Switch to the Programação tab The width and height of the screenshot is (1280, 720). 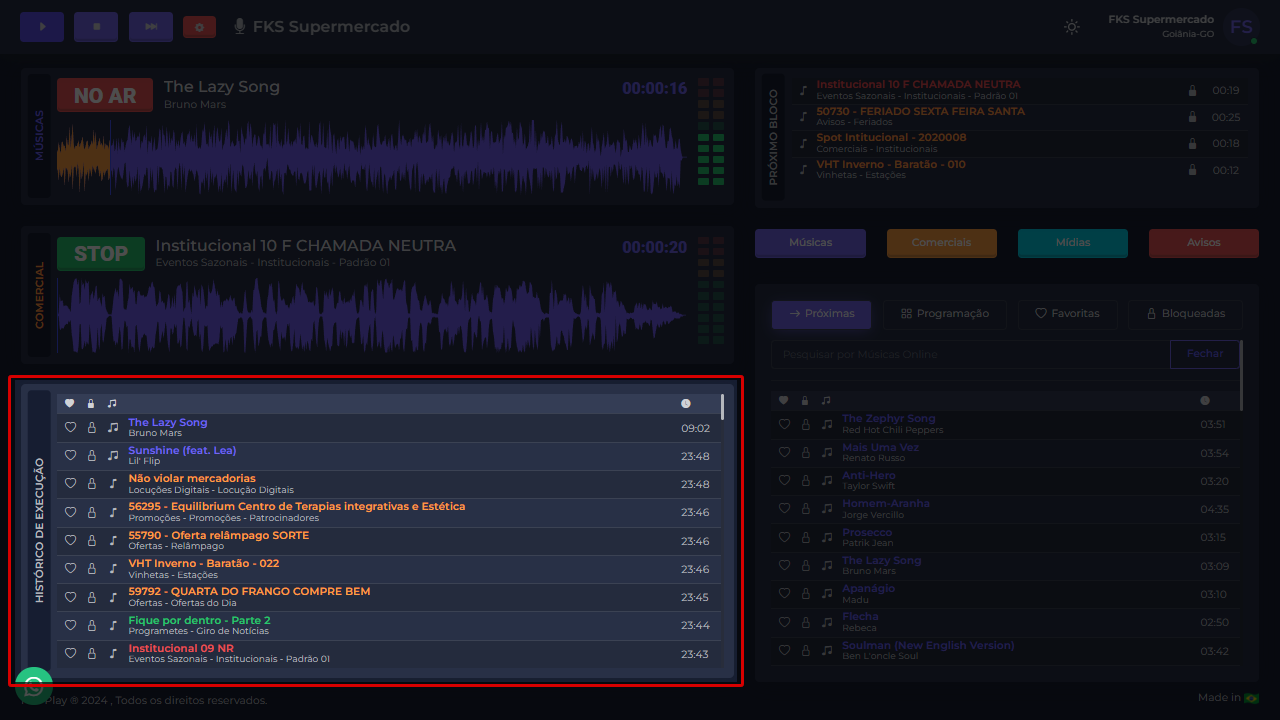pos(945,314)
